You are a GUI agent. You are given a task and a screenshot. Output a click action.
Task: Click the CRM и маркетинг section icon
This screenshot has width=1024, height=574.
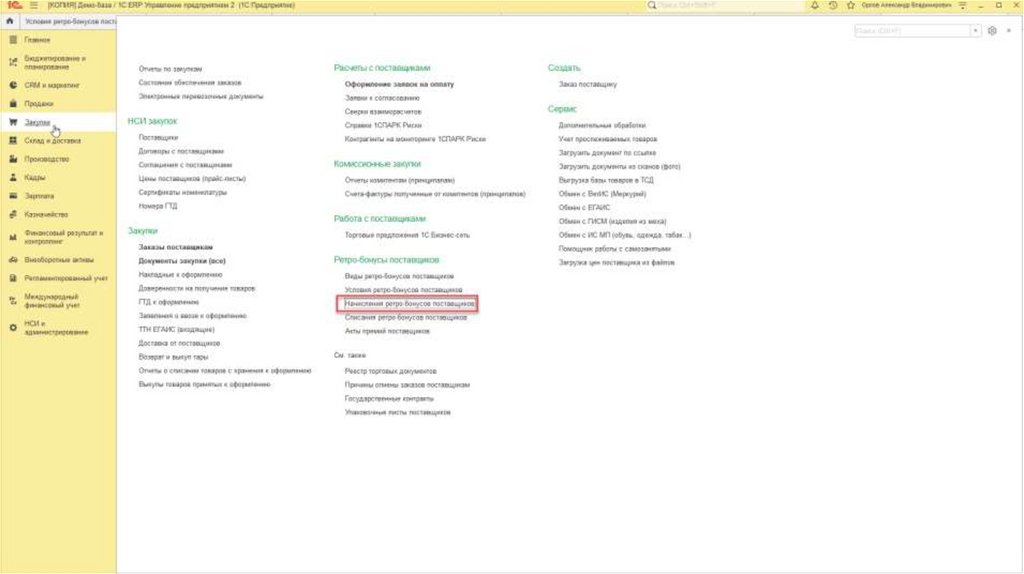[x=13, y=85]
